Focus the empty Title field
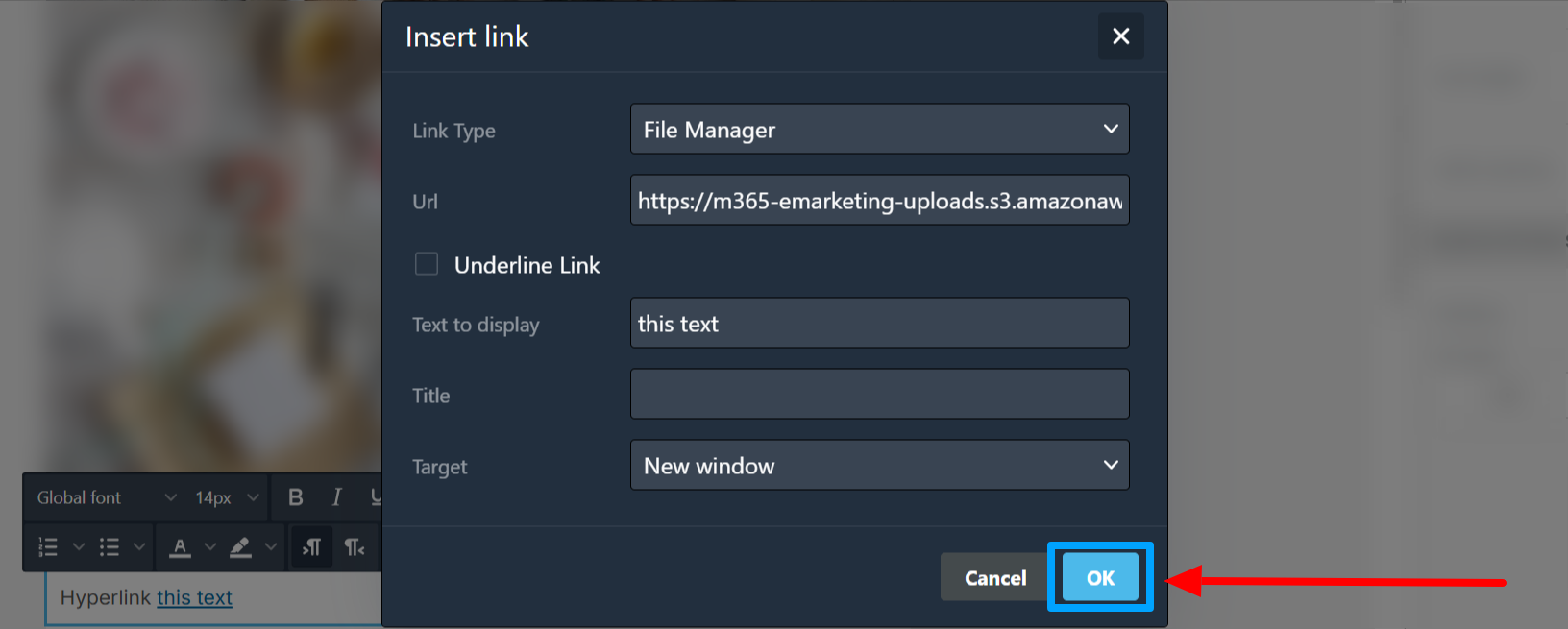This screenshot has height=629, width=1568. pyautogui.click(x=880, y=395)
